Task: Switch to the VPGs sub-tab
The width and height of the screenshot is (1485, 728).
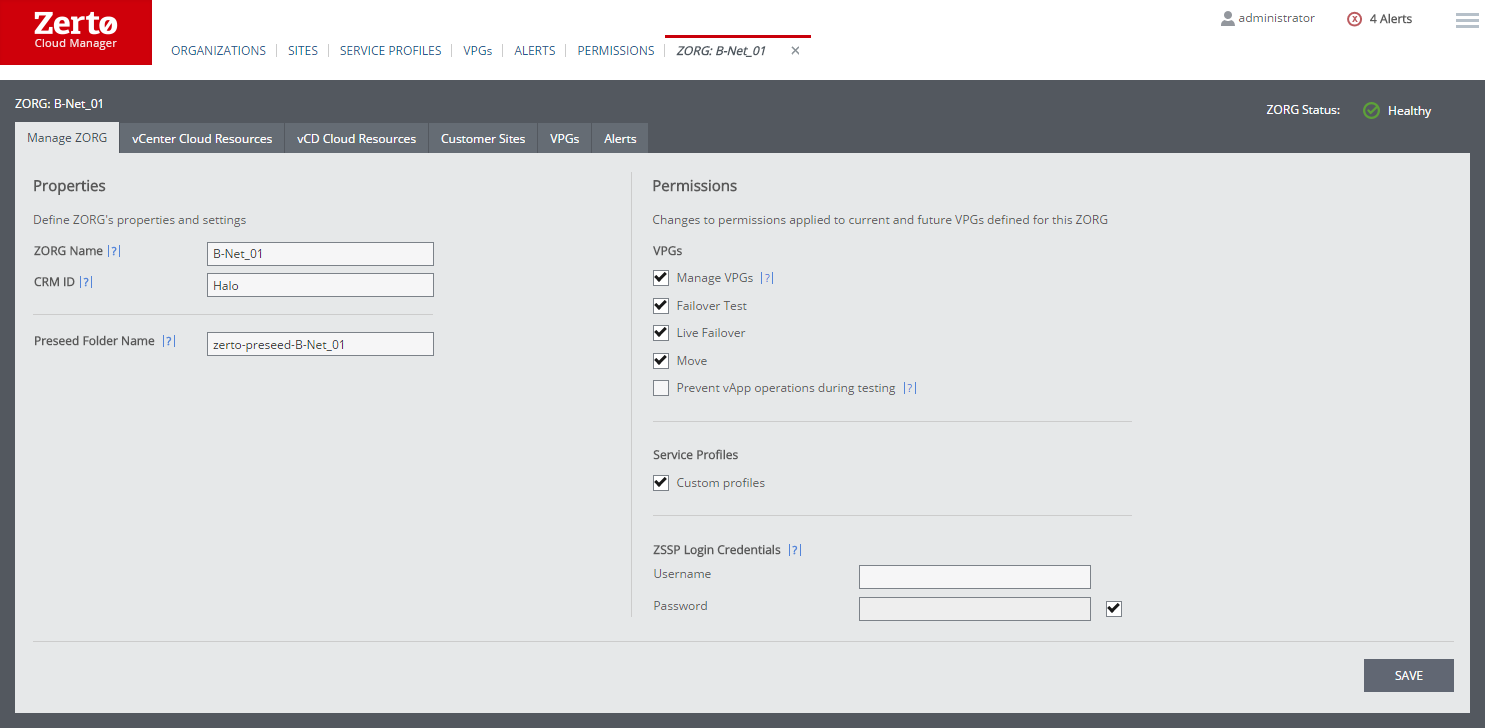Action: point(565,139)
